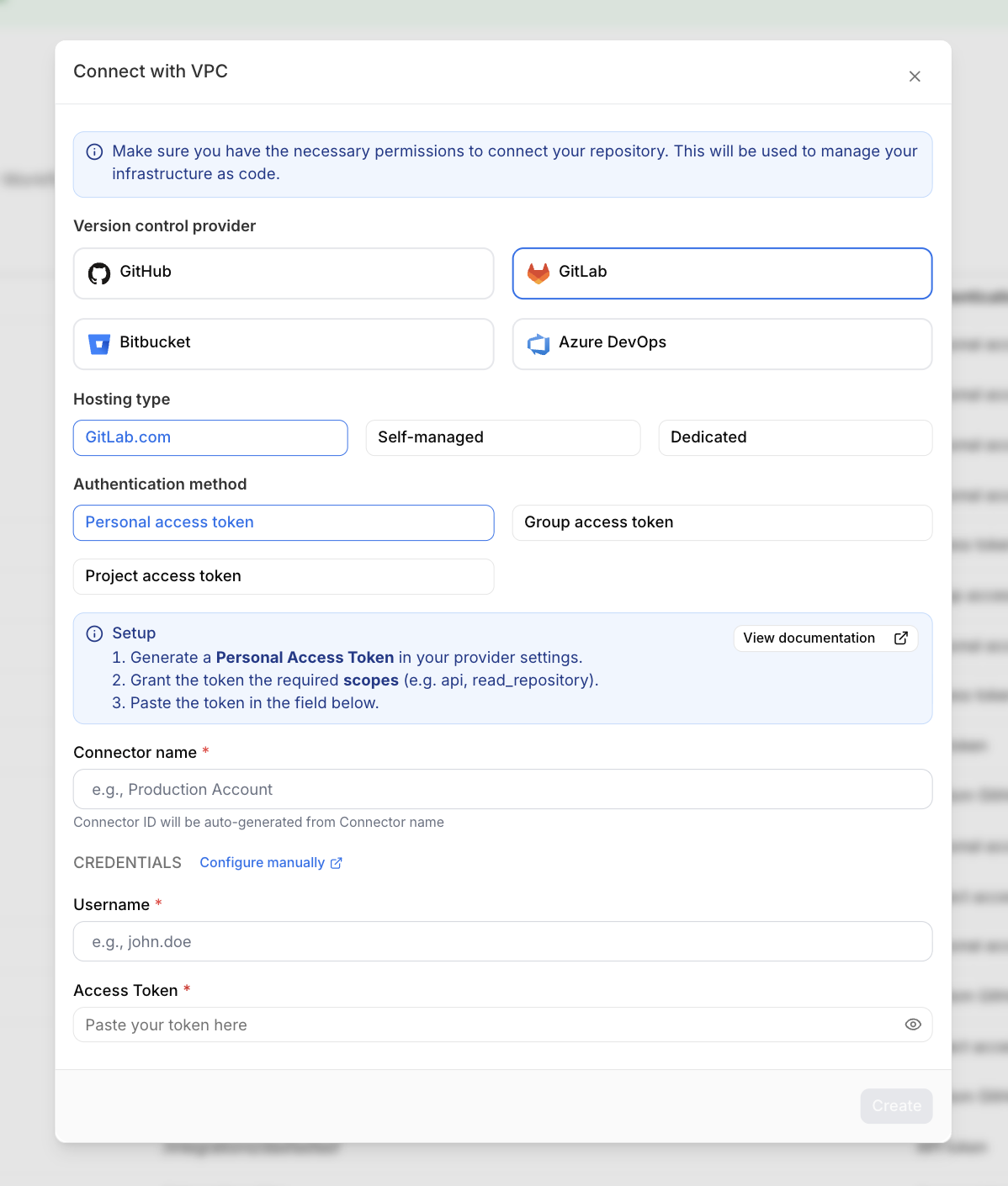Click external link icon on View documentation
This screenshot has height=1186, width=1008.
pos(900,638)
